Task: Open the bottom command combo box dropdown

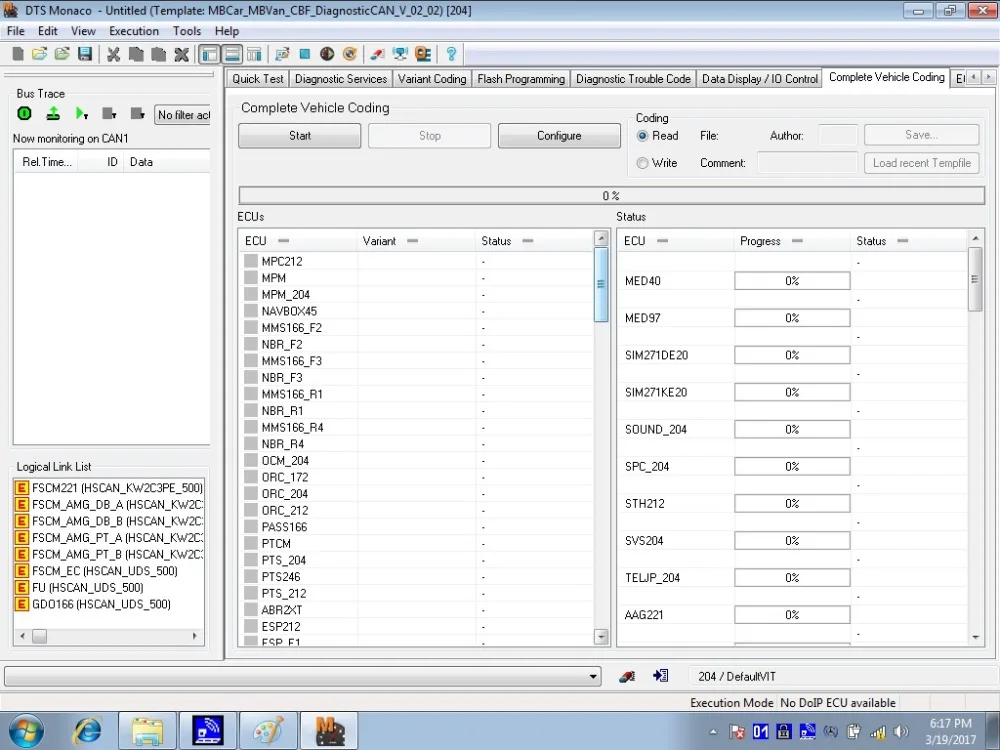Action: click(x=593, y=676)
